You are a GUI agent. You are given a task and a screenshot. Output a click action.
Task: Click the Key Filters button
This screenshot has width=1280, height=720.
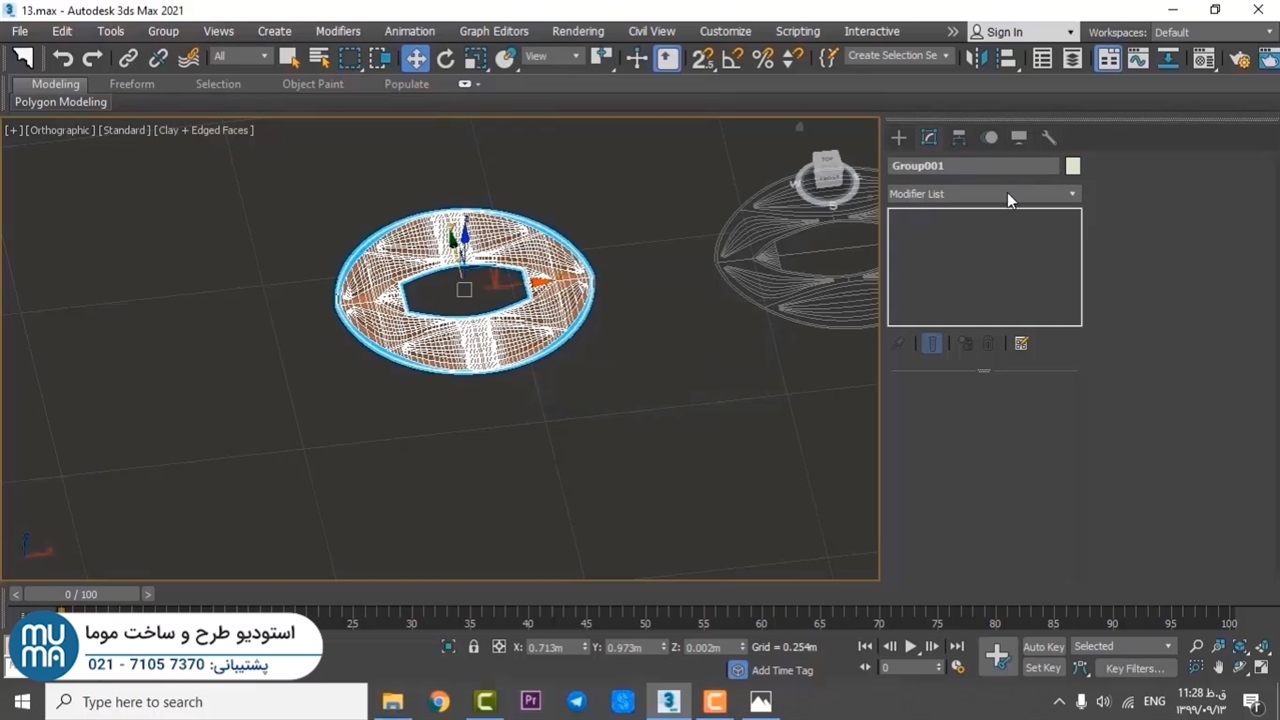1134,668
